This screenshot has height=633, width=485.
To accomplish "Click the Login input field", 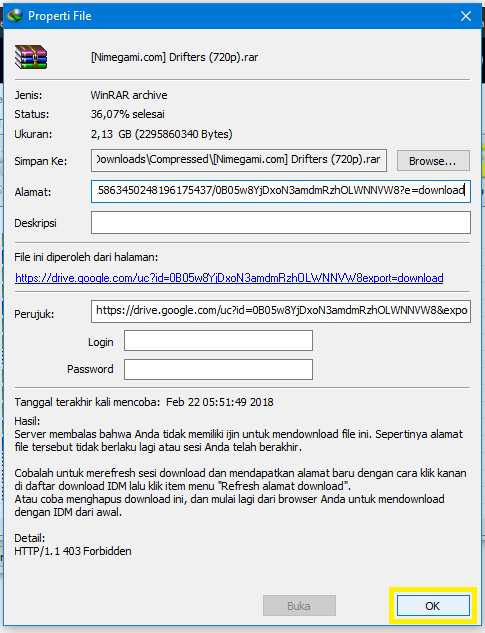I will [218, 340].
